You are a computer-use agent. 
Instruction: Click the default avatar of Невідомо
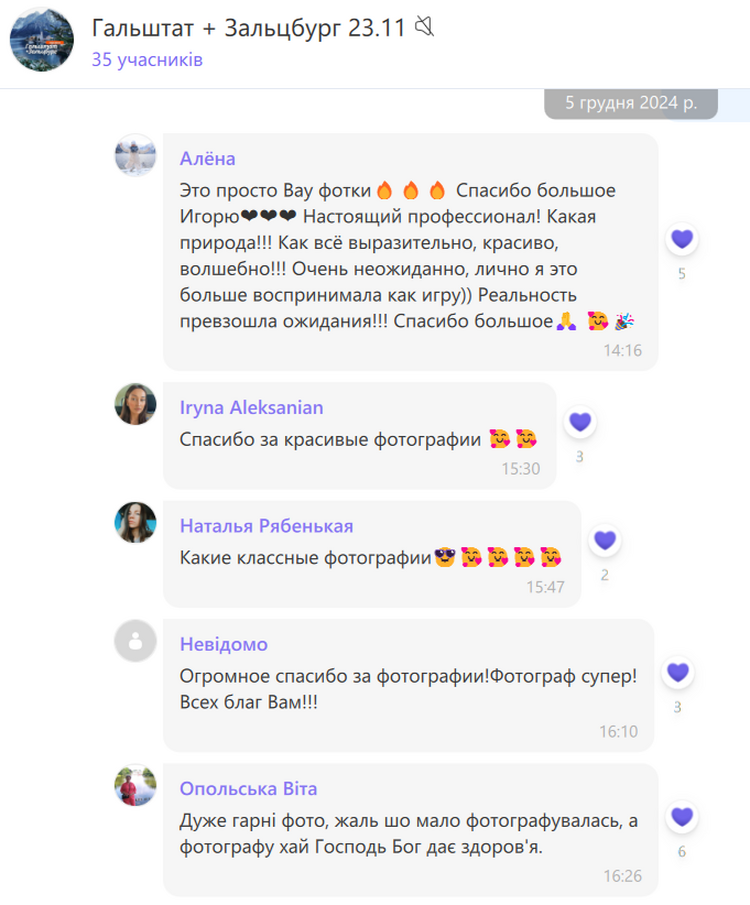(x=136, y=641)
